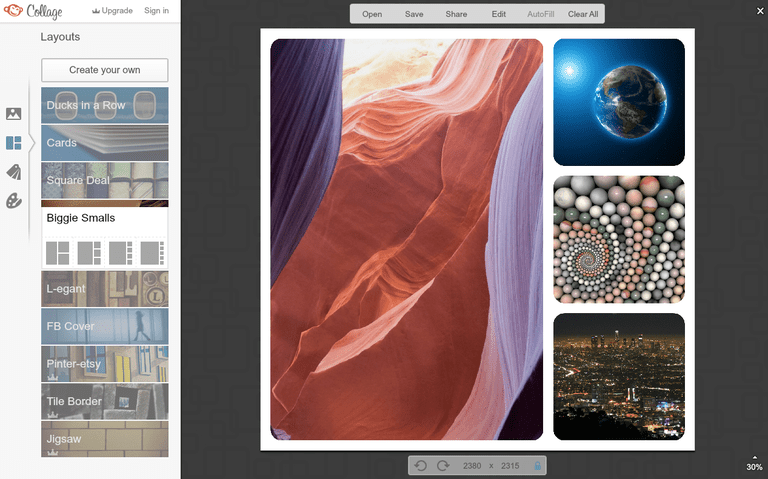Open the Swatches panel icon
768x479 pixels.
click(x=14, y=172)
